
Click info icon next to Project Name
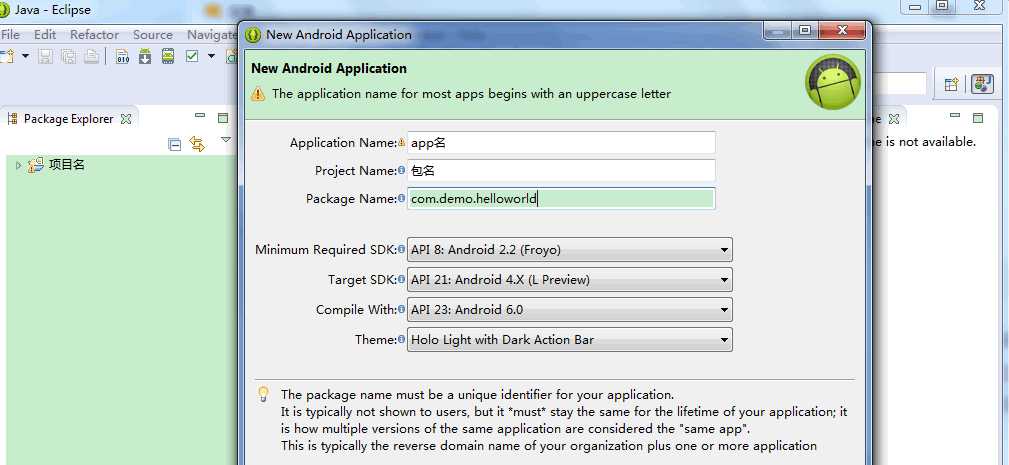(x=402, y=170)
